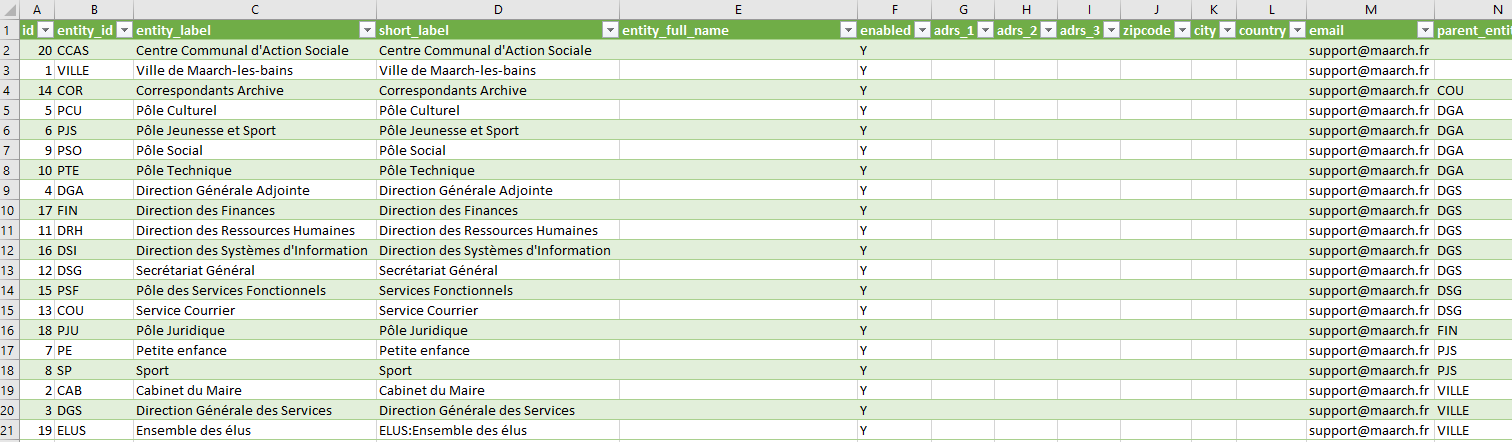Open the id column filter dropdown
This screenshot has height=442, width=1512.
[44, 31]
